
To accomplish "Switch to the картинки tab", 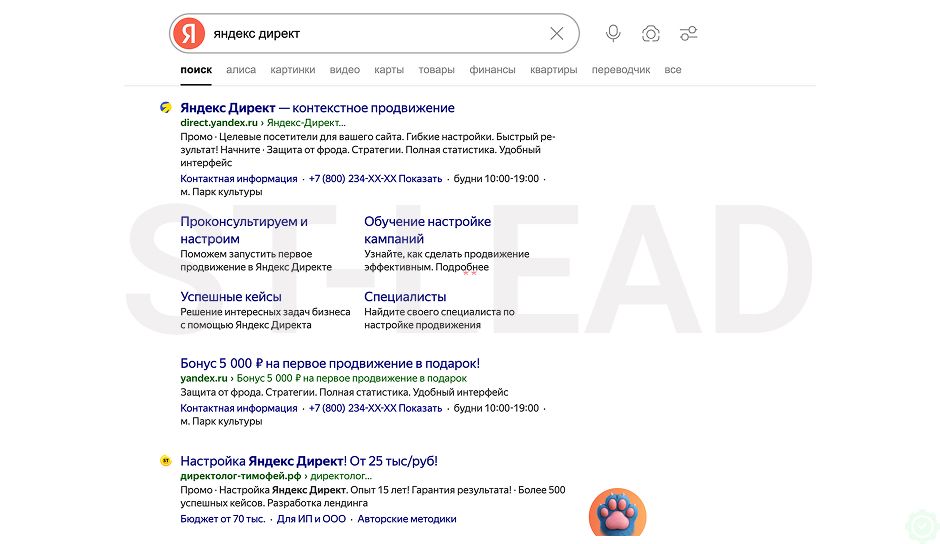I will click(293, 70).
